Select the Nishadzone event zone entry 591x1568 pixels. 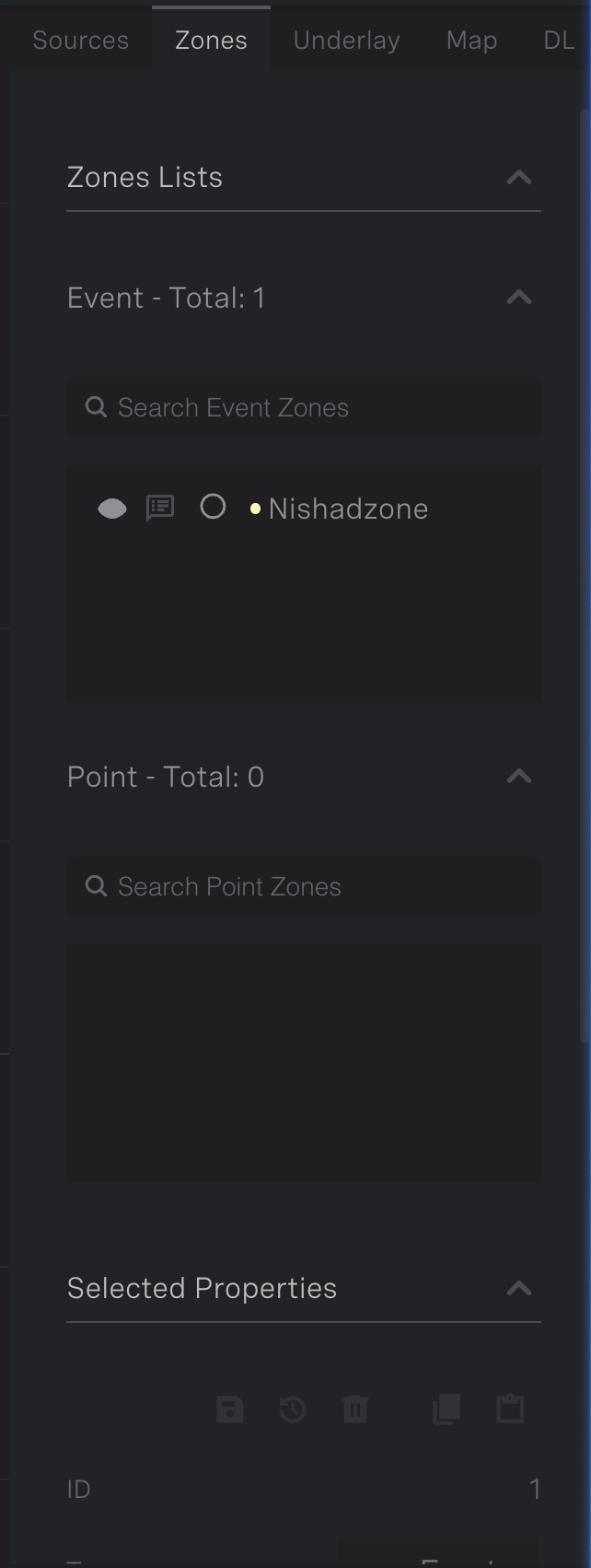point(347,508)
